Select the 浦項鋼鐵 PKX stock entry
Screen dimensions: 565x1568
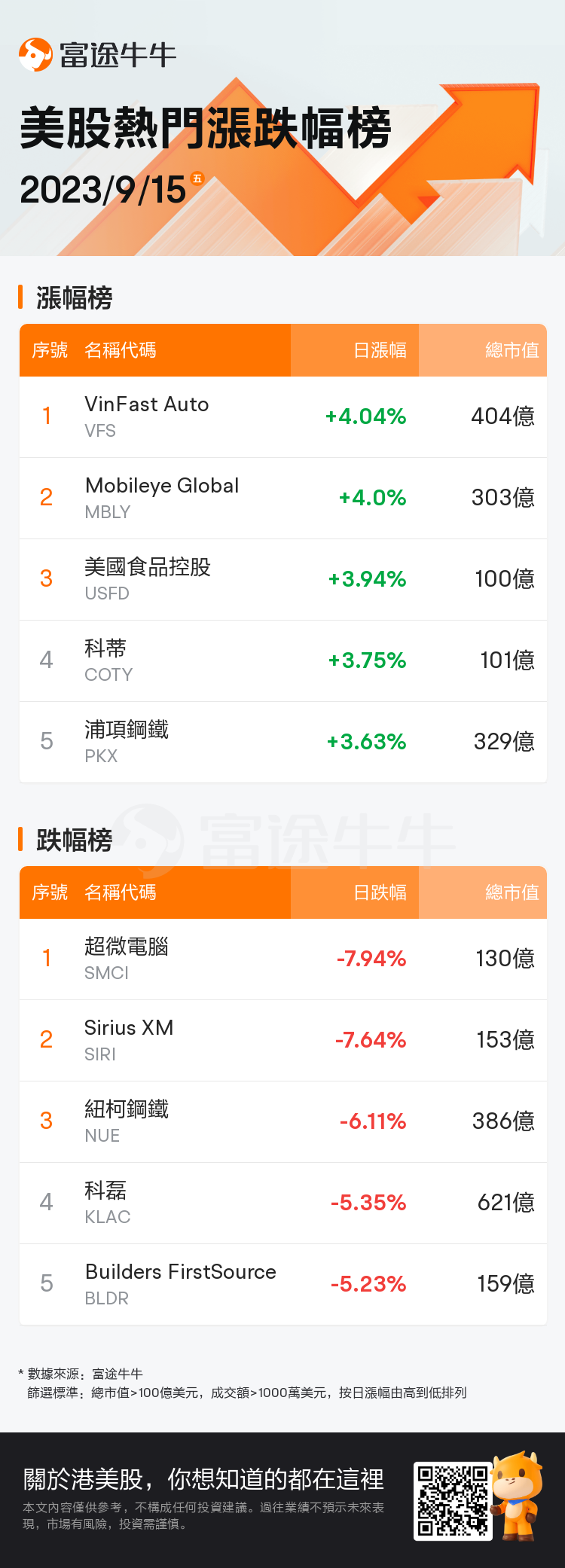pos(283,743)
